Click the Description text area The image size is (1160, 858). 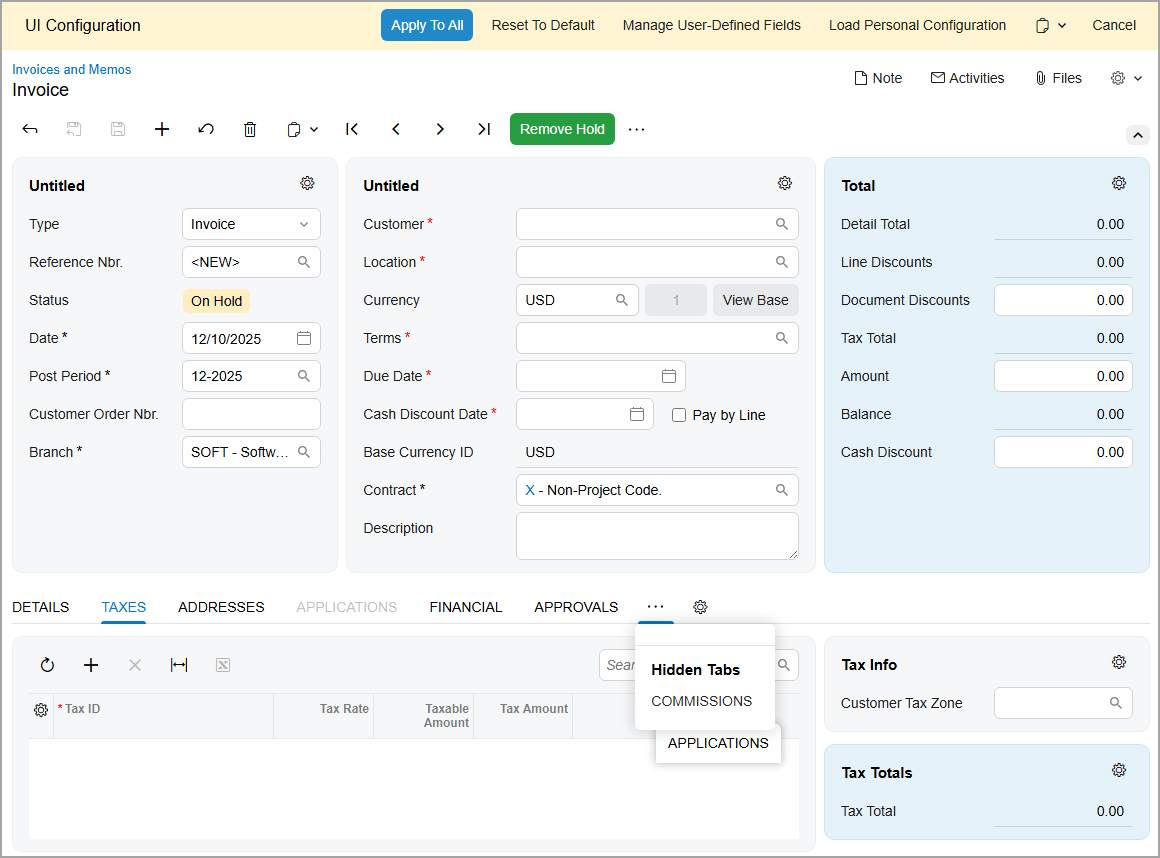coord(657,536)
